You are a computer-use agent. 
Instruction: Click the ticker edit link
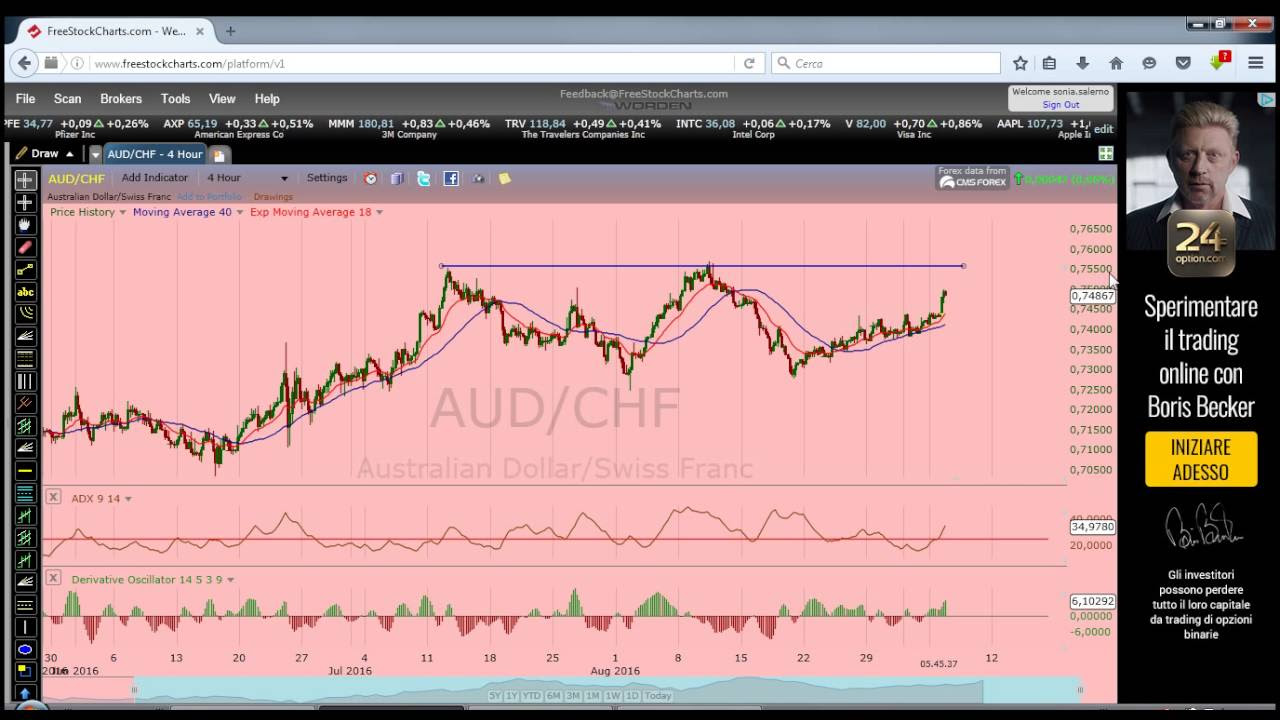[1103, 129]
